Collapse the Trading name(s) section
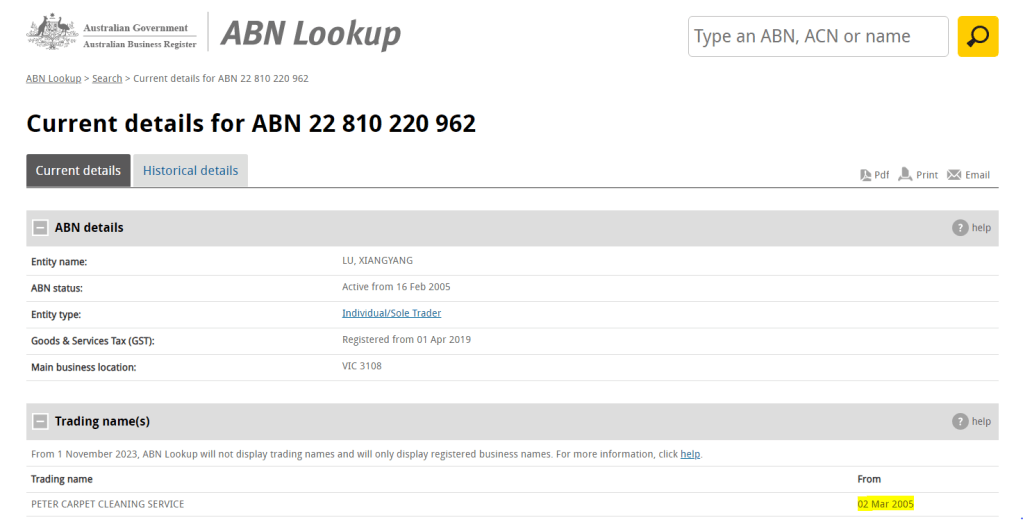 pyautogui.click(x=41, y=421)
